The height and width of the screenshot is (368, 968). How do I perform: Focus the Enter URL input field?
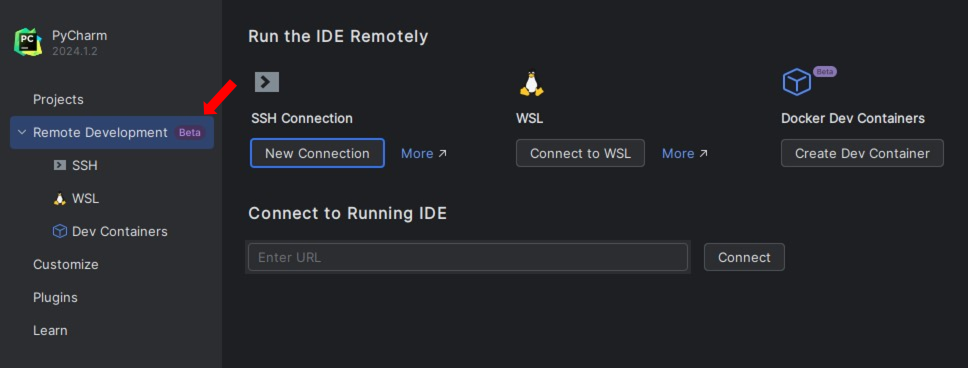point(468,257)
